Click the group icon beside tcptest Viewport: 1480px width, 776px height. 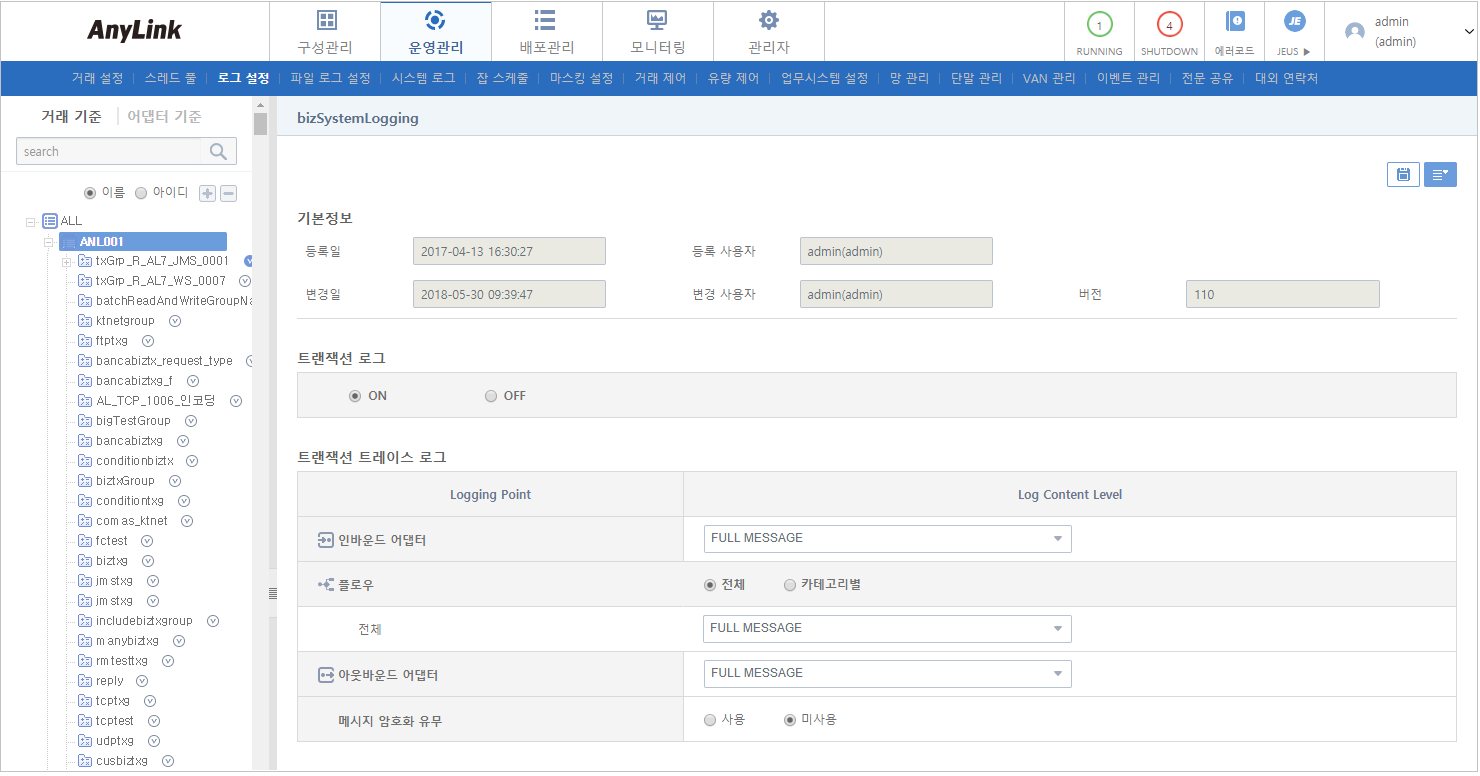(x=85, y=721)
